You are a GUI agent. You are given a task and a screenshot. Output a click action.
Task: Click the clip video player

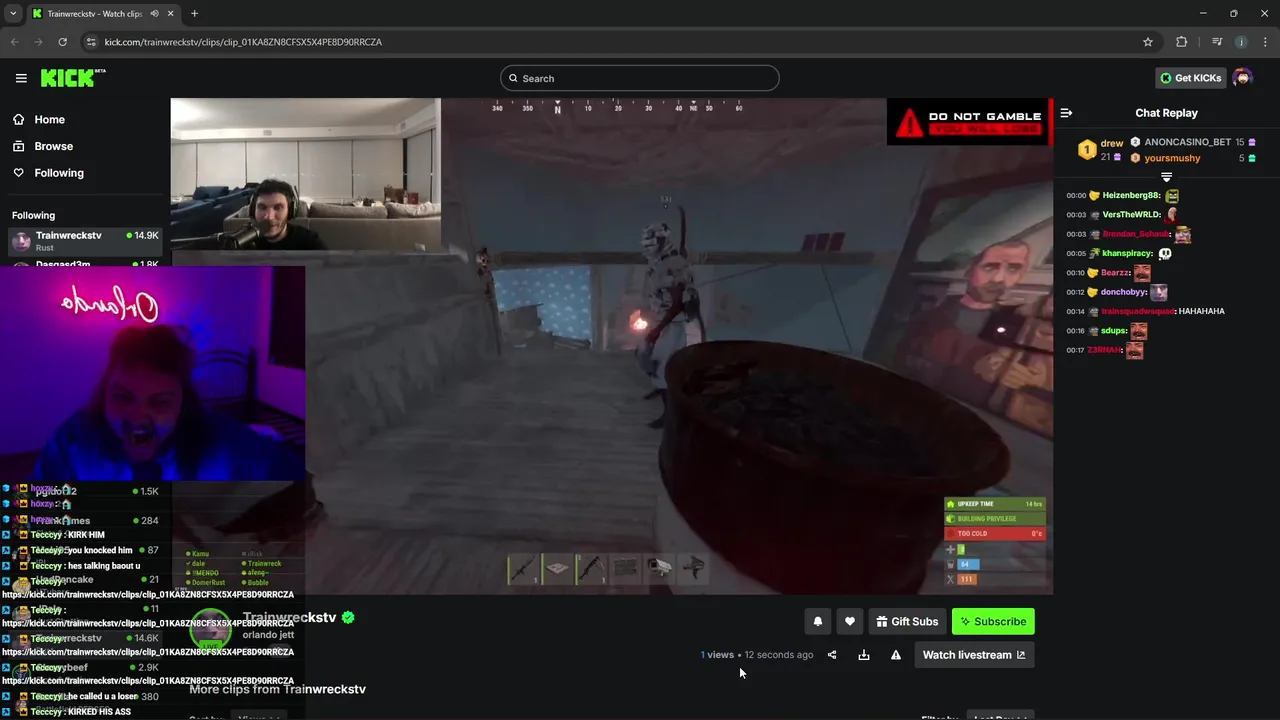[x=611, y=345]
